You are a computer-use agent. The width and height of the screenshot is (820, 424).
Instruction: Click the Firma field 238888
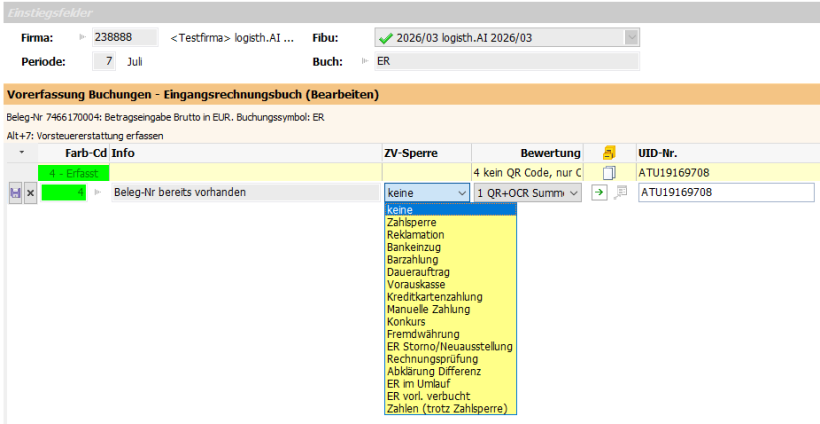124,37
